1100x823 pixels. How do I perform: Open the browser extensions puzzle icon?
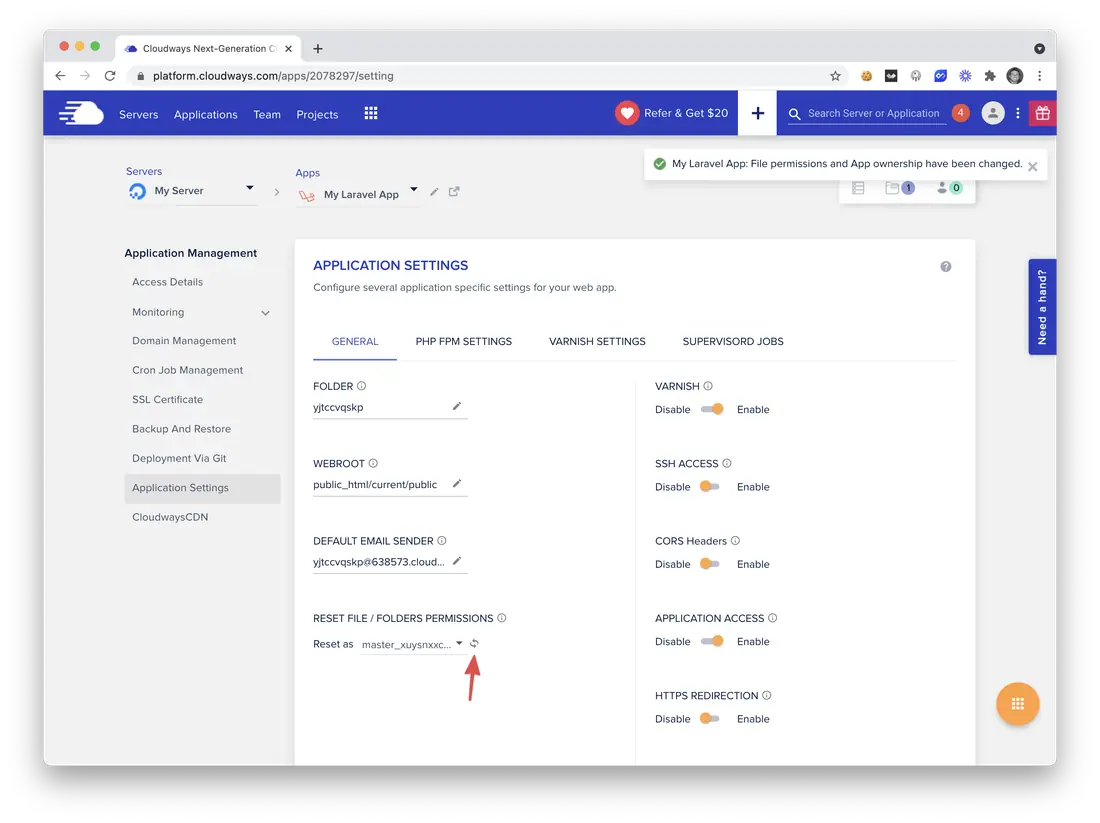pos(990,76)
